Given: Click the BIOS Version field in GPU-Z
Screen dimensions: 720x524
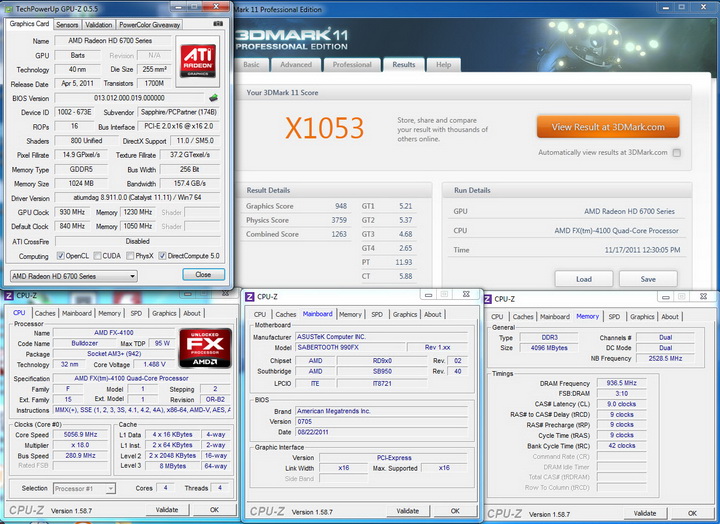Looking at the screenshot, I should click(129, 98).
